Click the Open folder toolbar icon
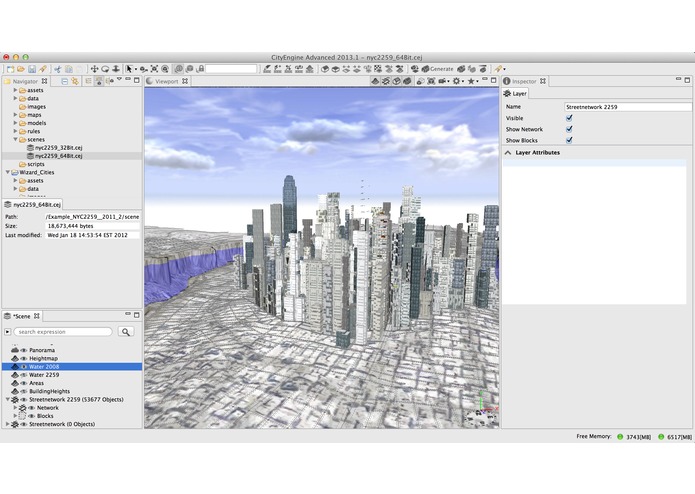Image resolution: width=695 pixels, height=494 pixels. coord(21,69)
